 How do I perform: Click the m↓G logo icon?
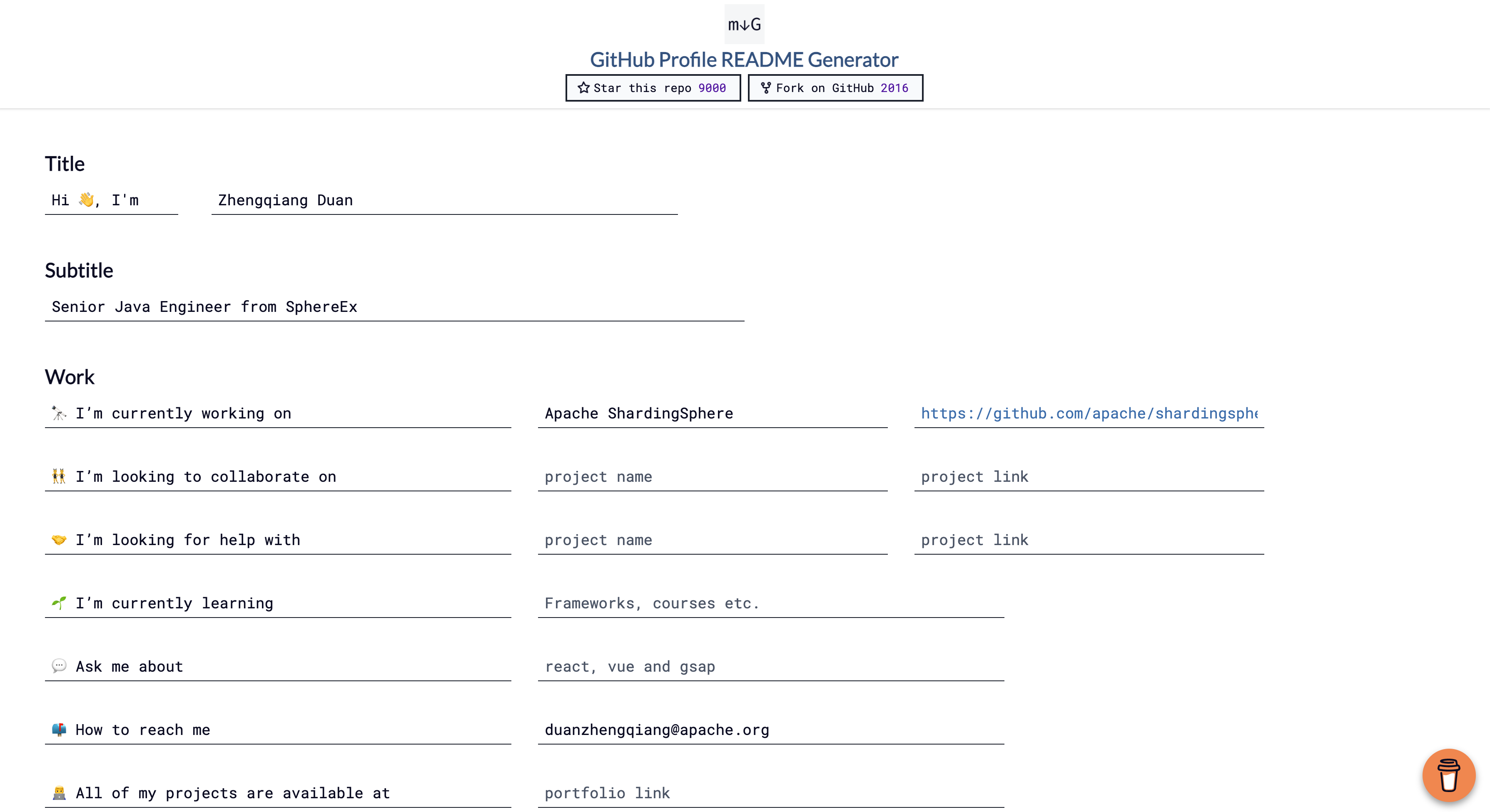[x=744, y=24]
